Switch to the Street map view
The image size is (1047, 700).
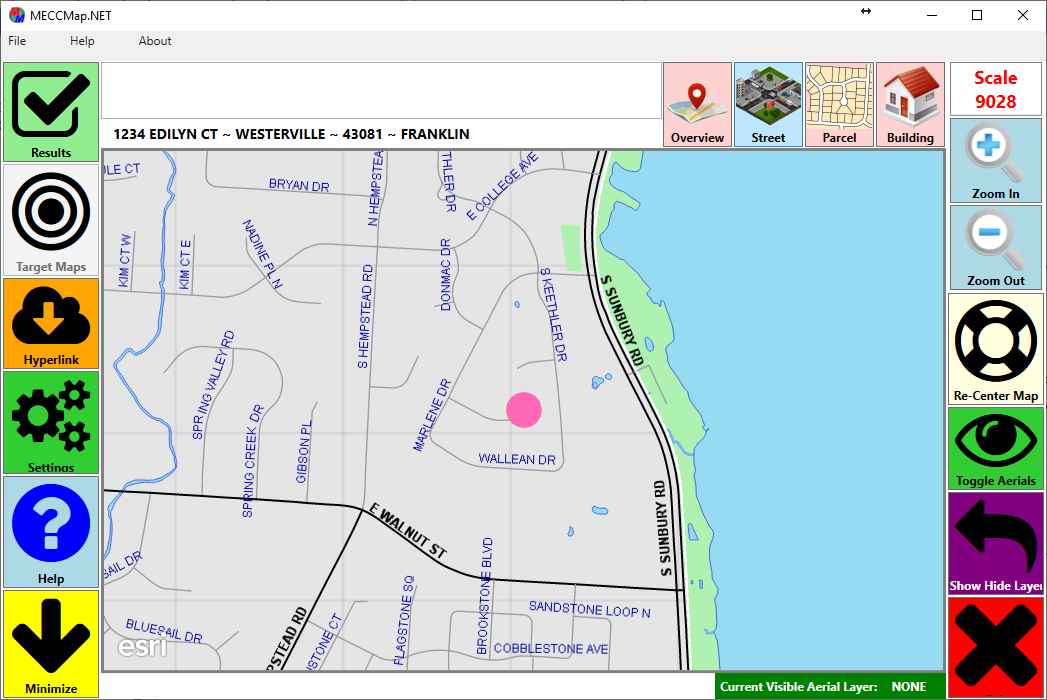pyautogui.click(x=768, y=105)
